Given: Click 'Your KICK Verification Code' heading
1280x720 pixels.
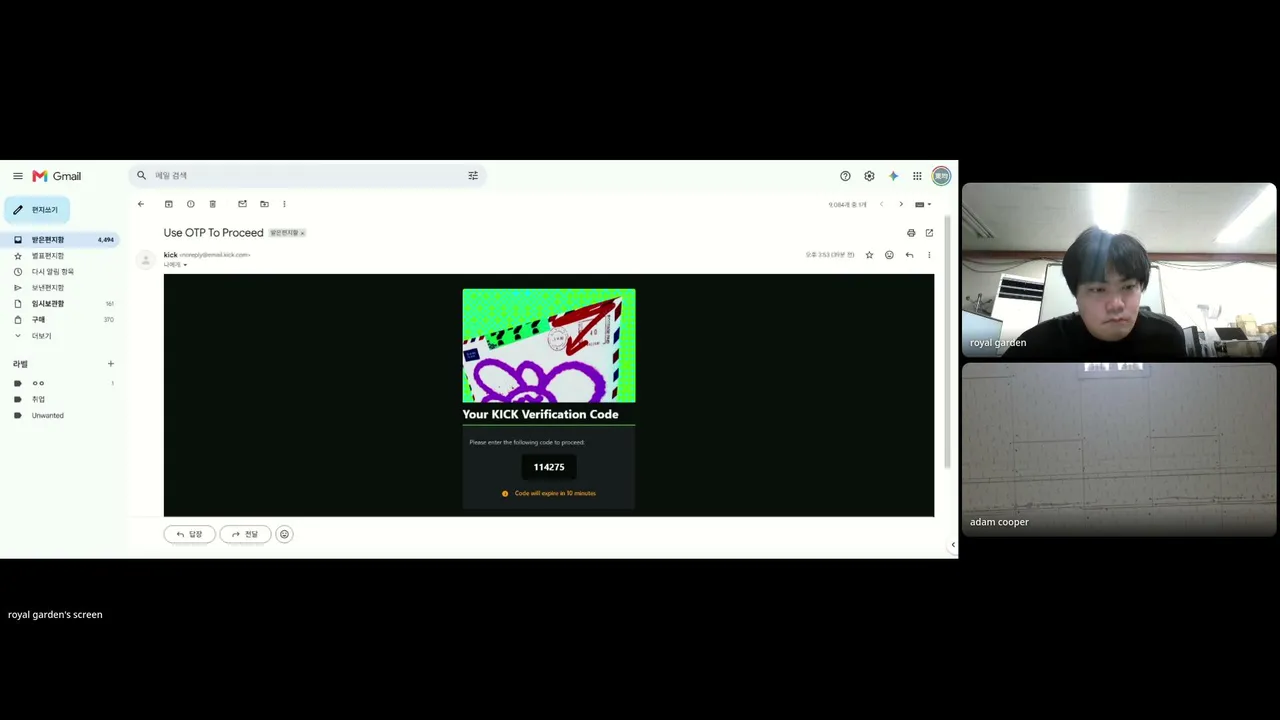Looking at the screenshot, I should click(x=540, y=414).
